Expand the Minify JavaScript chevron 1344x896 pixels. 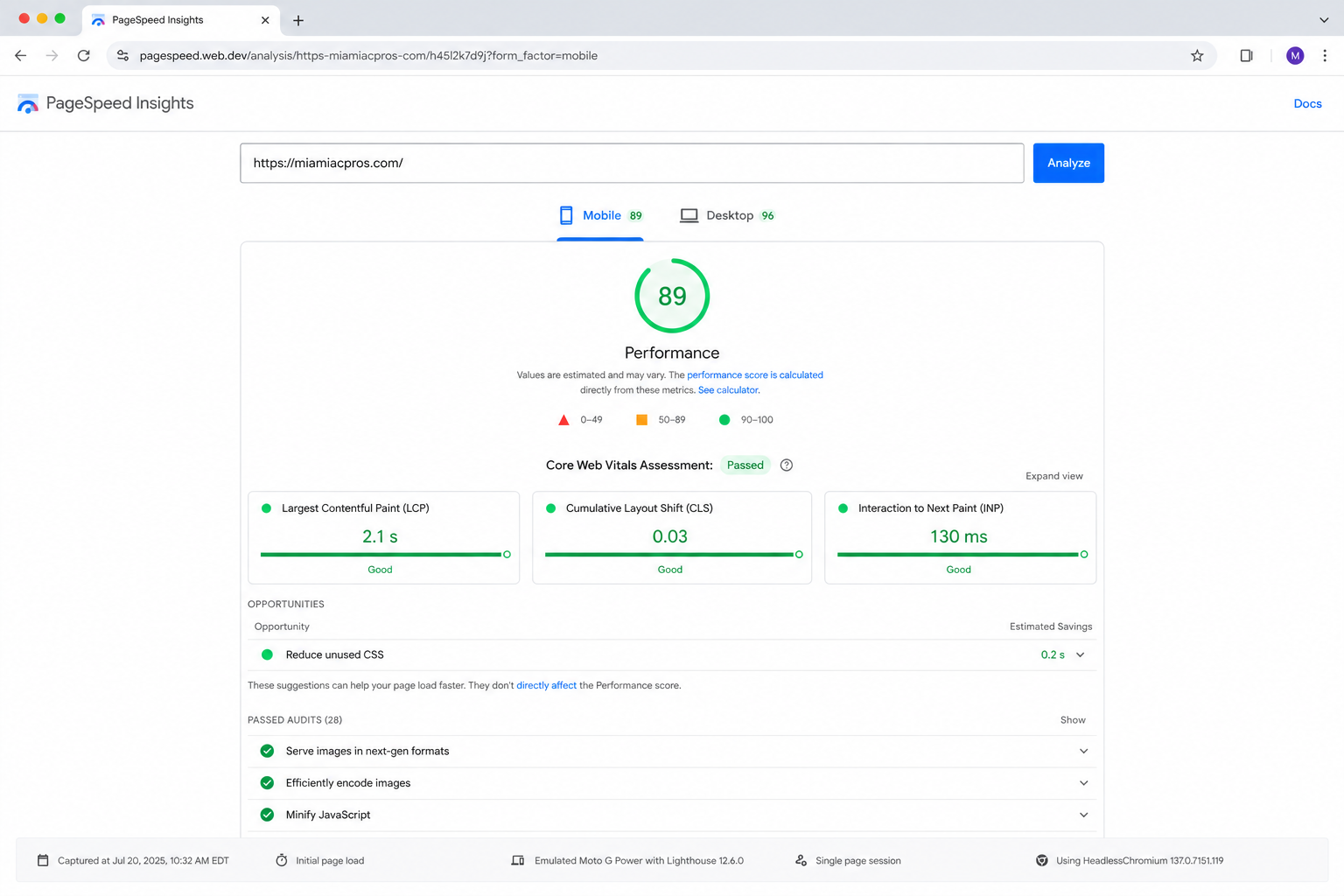click(1083, 815)
